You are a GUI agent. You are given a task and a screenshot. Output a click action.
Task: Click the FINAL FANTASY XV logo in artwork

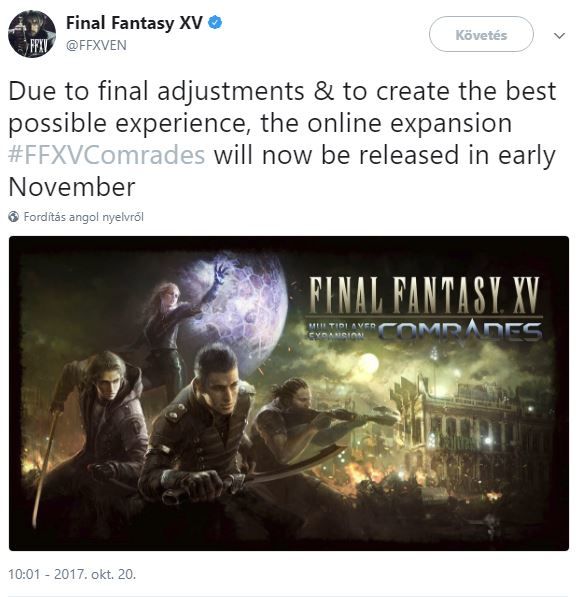(x=424, y=295)
